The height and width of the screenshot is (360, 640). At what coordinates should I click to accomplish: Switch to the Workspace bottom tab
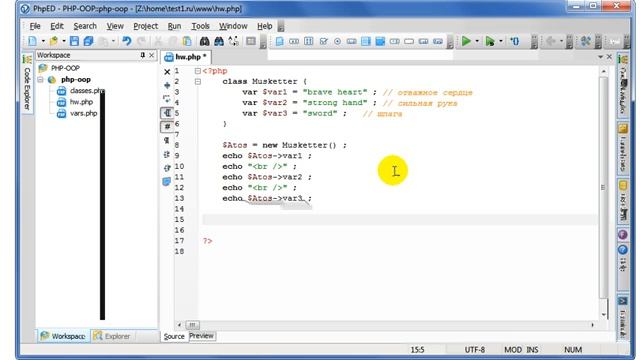(x=63, y=336)
